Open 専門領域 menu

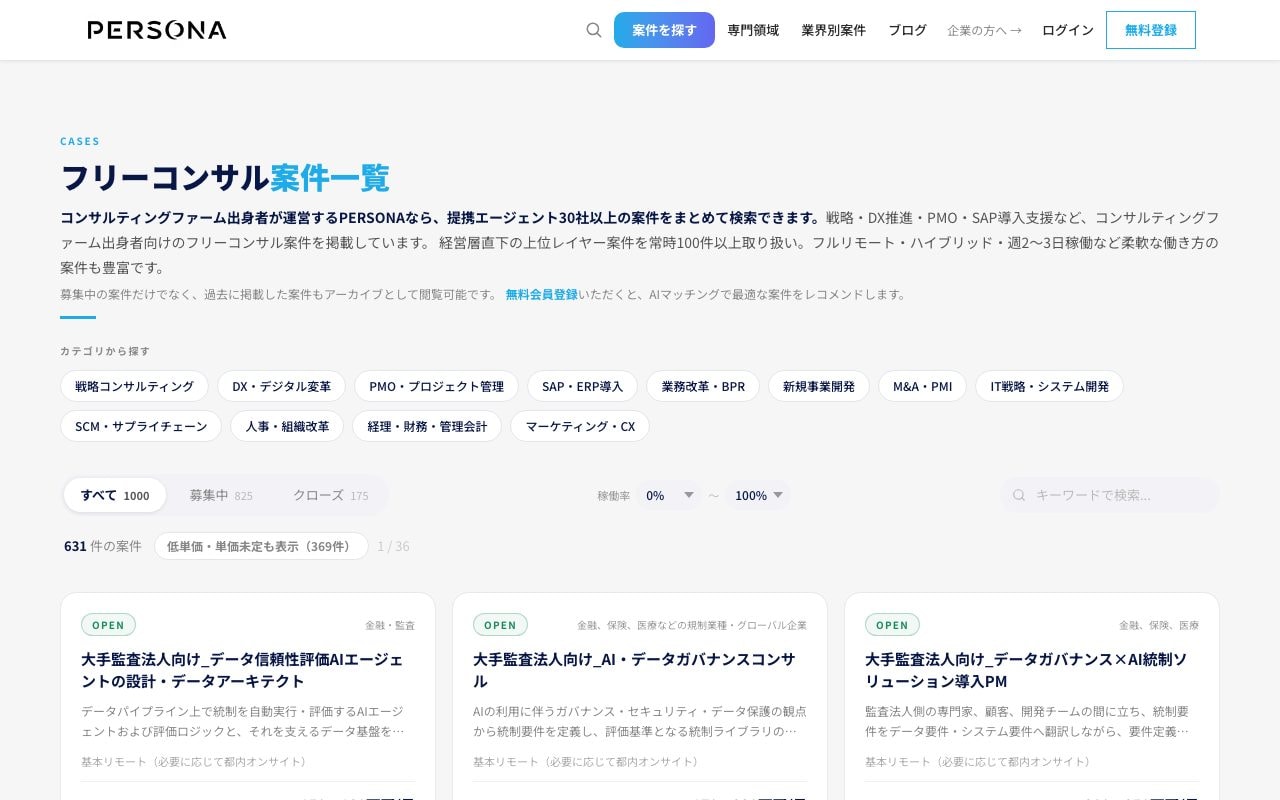[x=753, y=30]
